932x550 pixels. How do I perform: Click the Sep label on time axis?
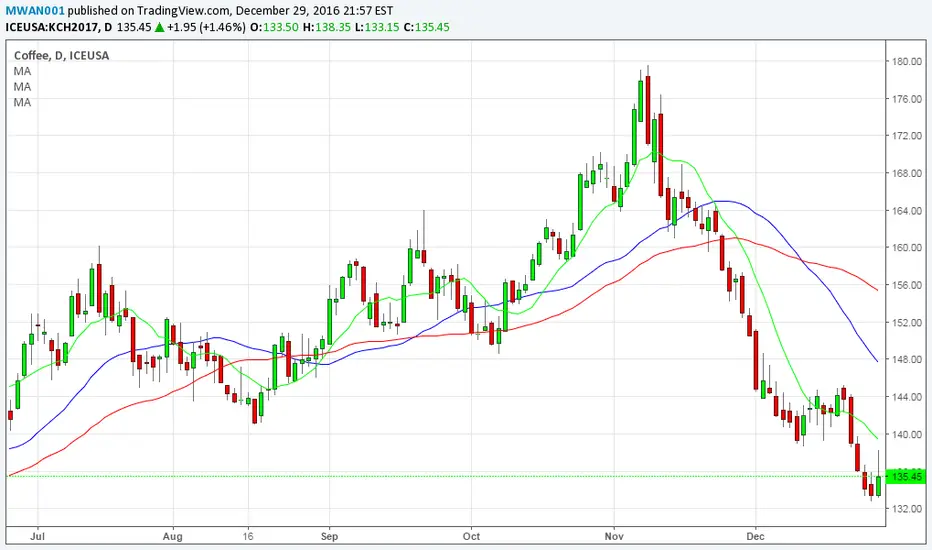(x=329, y=536)
